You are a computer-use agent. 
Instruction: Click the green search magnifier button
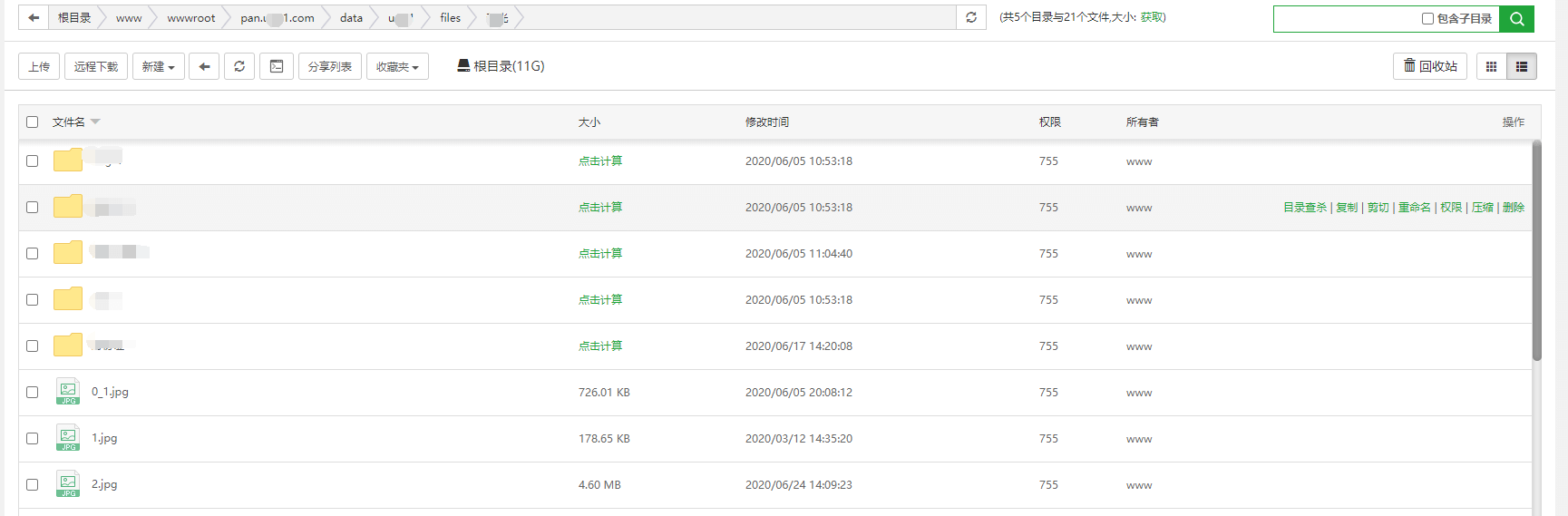coord(1516,19)
